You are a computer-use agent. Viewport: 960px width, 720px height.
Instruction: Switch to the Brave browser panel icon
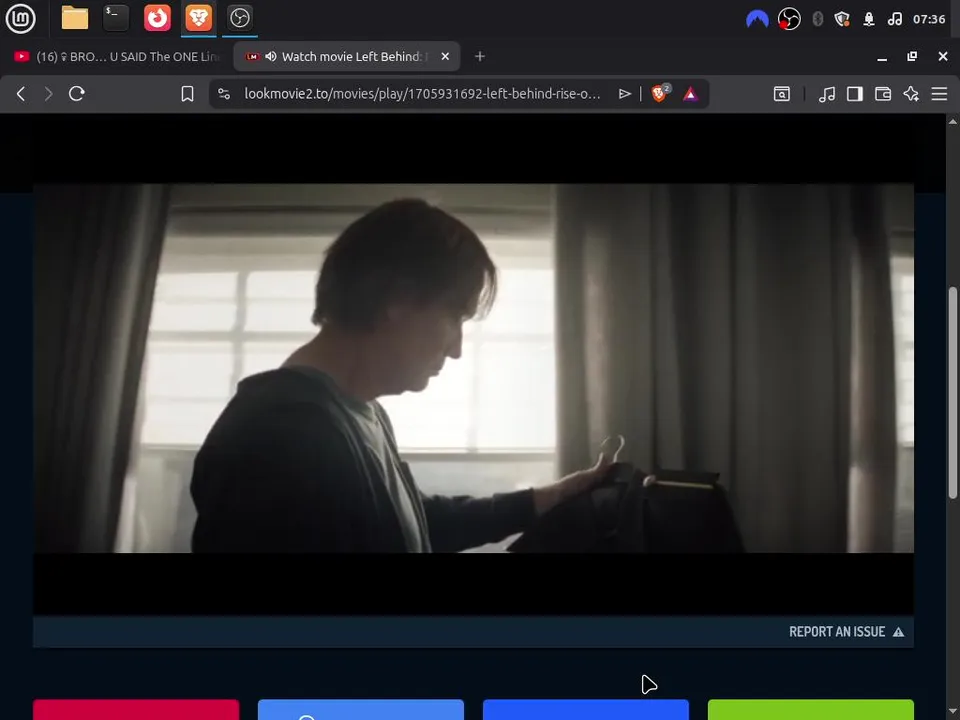point(198,18)
